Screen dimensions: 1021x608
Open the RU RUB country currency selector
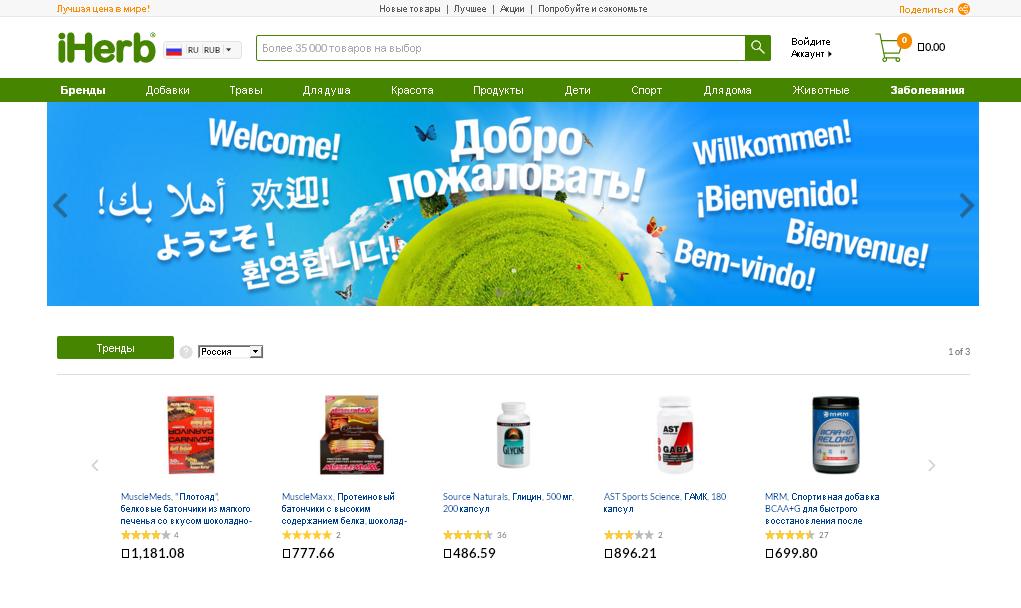click(x=203, y=50)
